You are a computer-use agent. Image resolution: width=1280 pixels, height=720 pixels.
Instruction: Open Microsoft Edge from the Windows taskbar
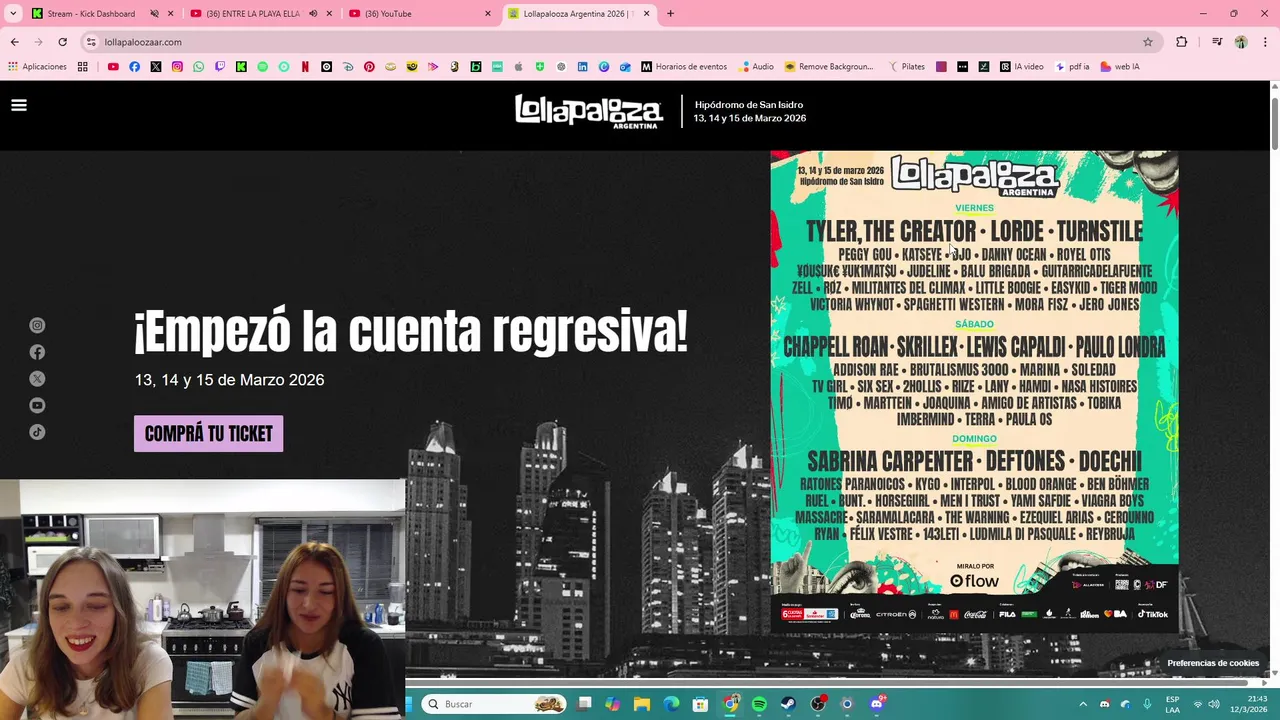point(671,704)
